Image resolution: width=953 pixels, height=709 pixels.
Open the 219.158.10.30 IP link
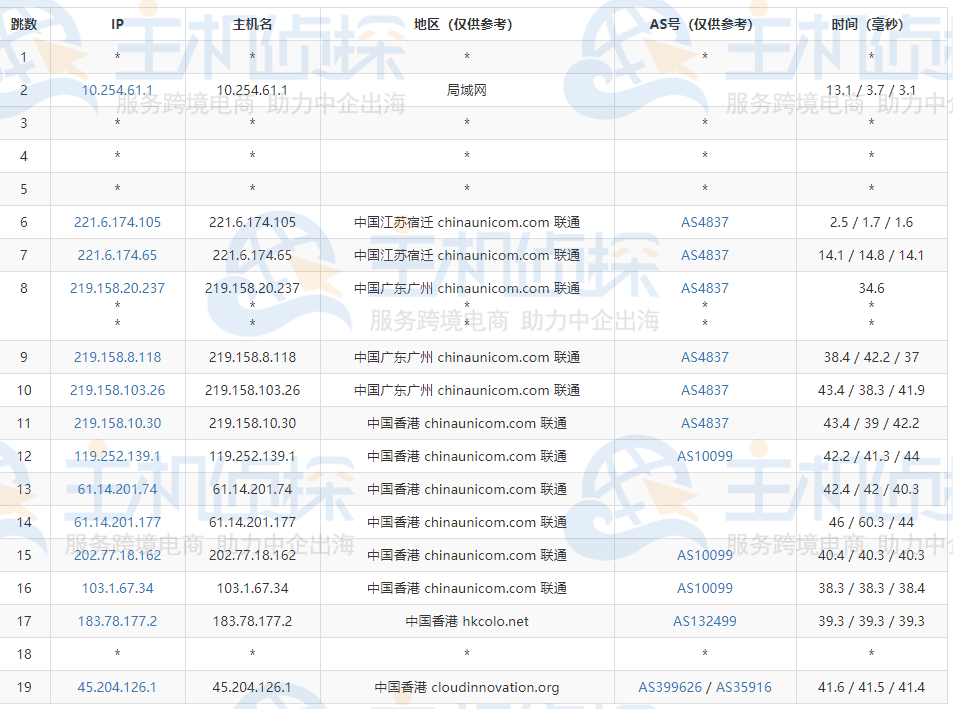tap(117, 423)
